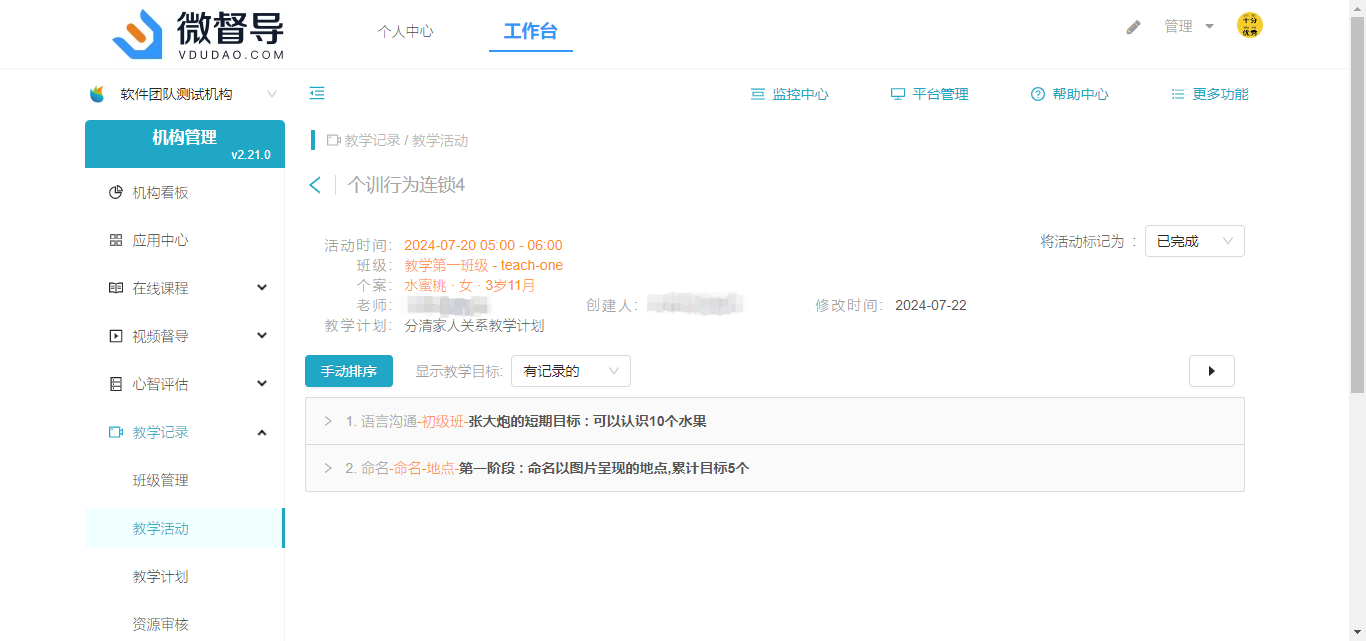Open 更多功能 more functions menu

(1210, 94)
